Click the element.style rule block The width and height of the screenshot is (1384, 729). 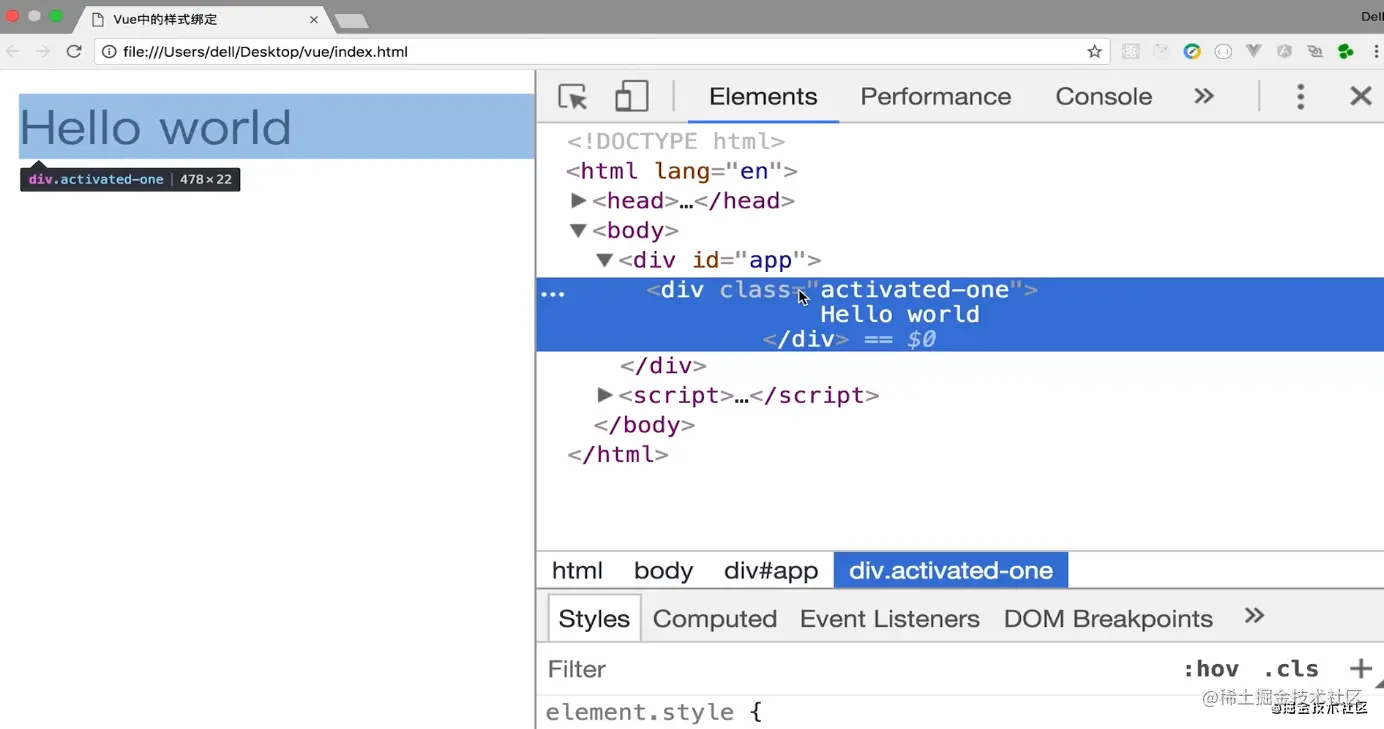click(654, 712)
